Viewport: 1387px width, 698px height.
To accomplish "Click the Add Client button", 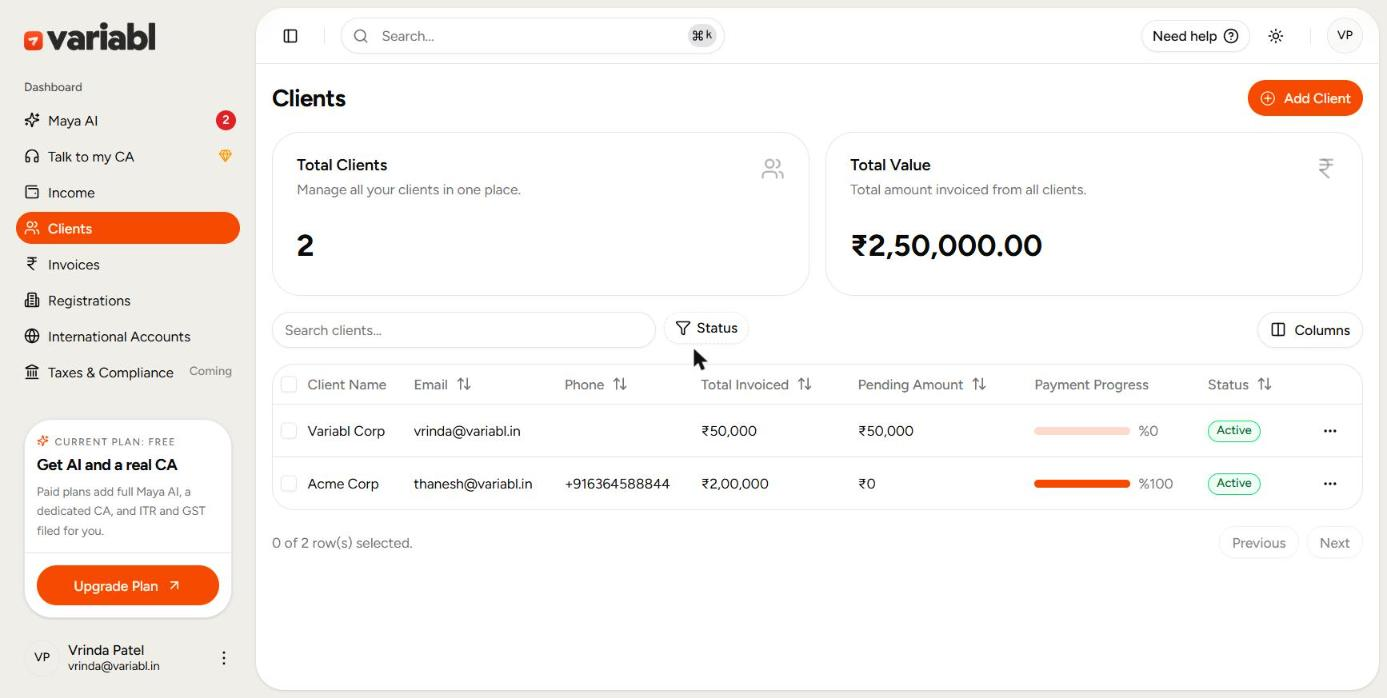I will tap(1305, 98).
